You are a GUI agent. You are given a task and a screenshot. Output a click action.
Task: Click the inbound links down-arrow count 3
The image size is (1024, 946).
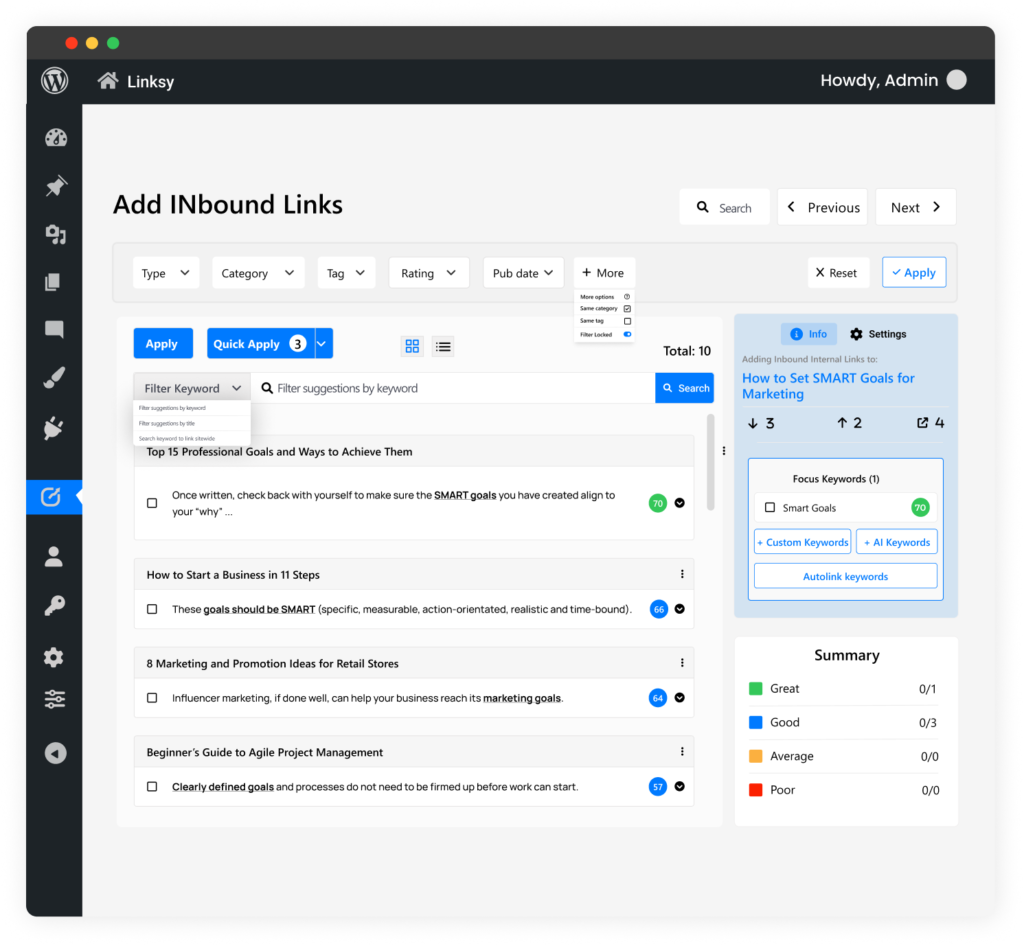[761, 423]
